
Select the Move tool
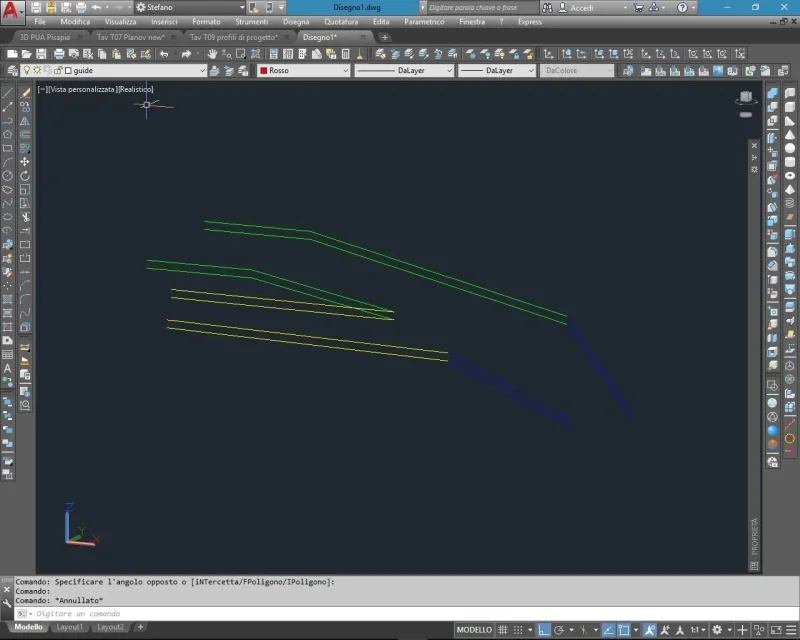pos(25,162)
